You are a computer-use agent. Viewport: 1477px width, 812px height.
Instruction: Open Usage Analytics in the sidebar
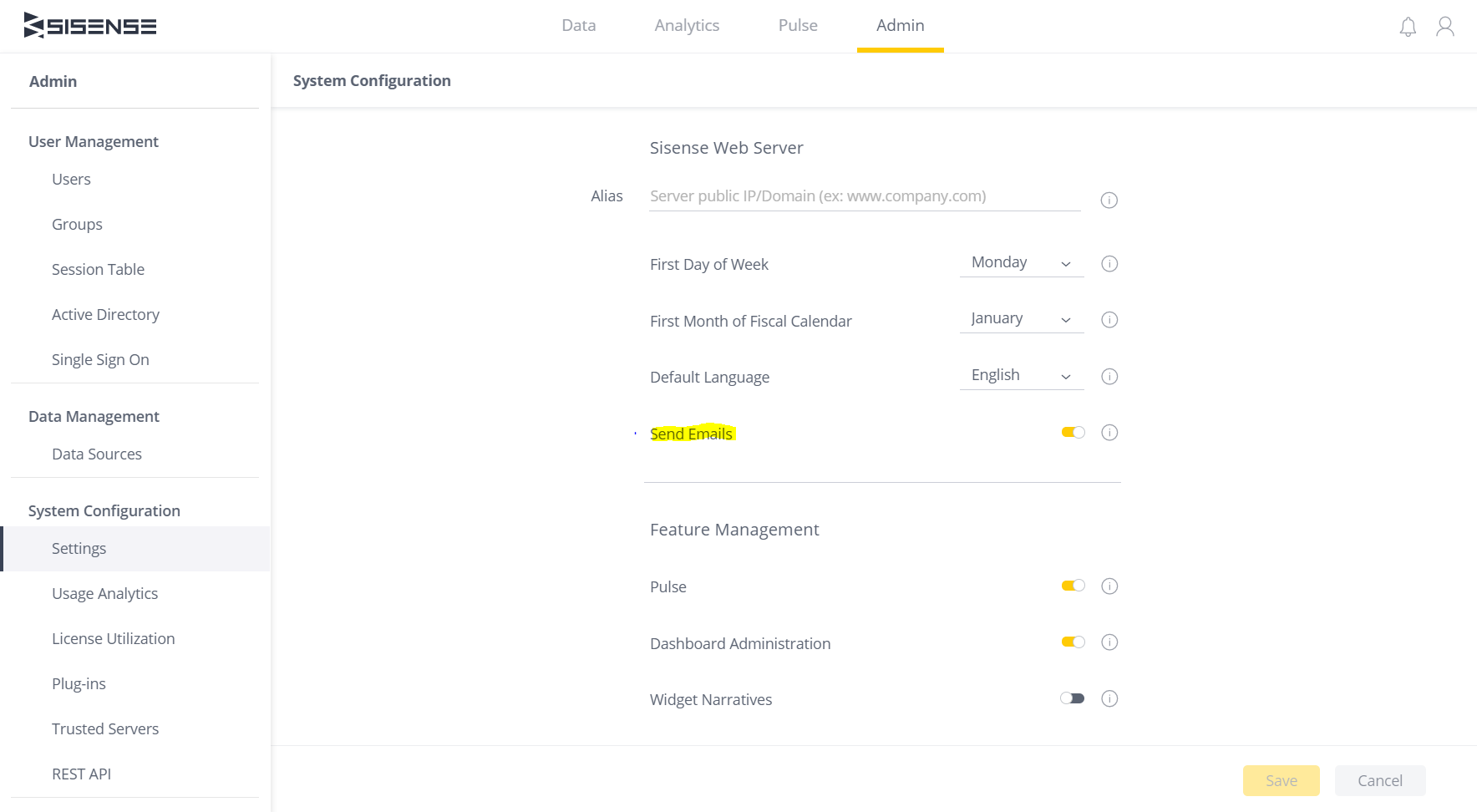tap(104, 594)
